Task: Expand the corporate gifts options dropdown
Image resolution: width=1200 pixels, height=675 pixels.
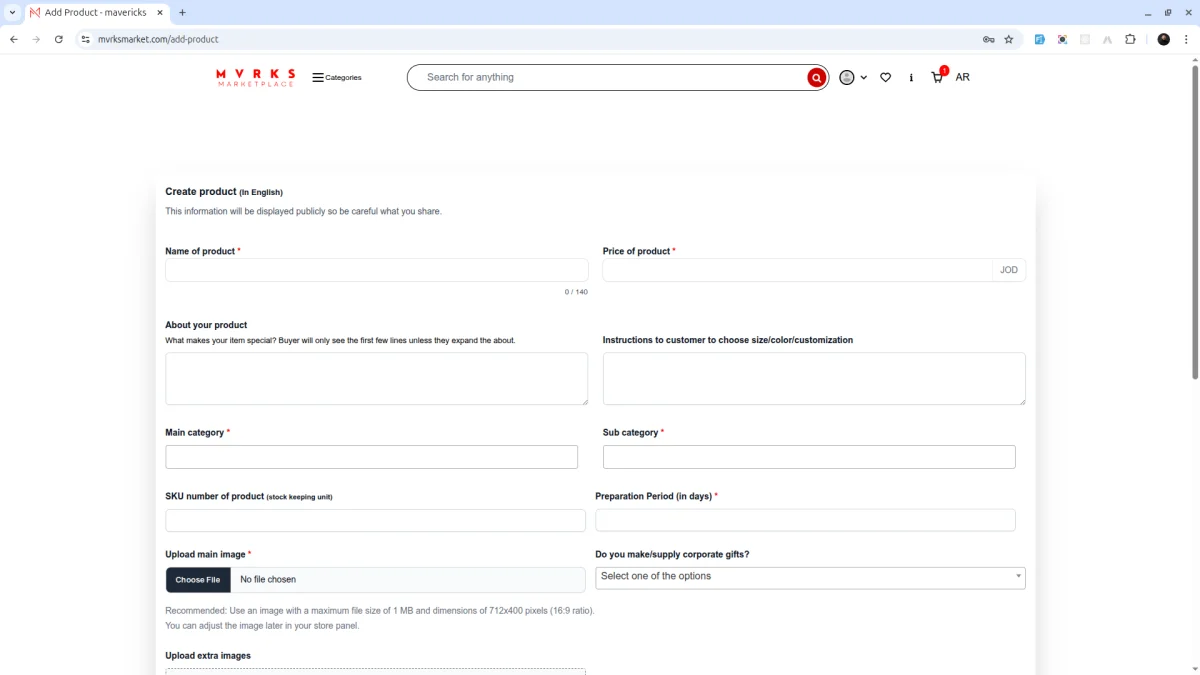Action: coord(810,577)
